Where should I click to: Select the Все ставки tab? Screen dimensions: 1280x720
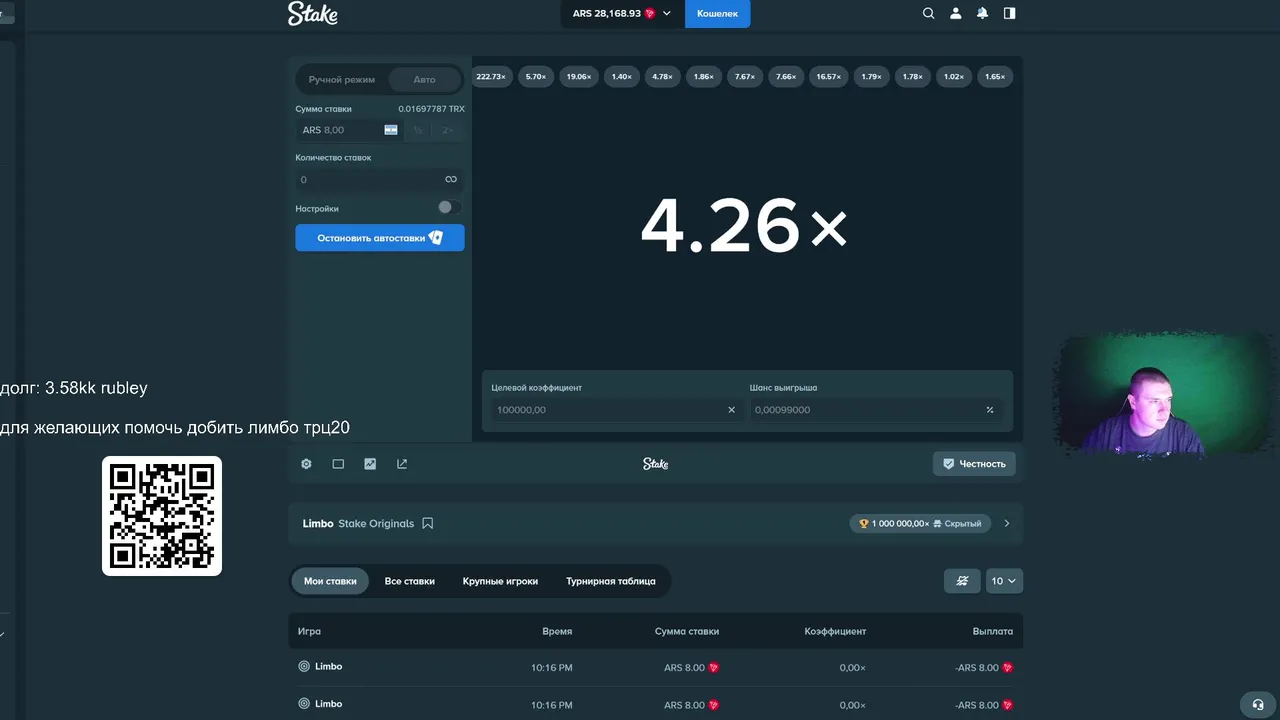(x=410, y=581)
